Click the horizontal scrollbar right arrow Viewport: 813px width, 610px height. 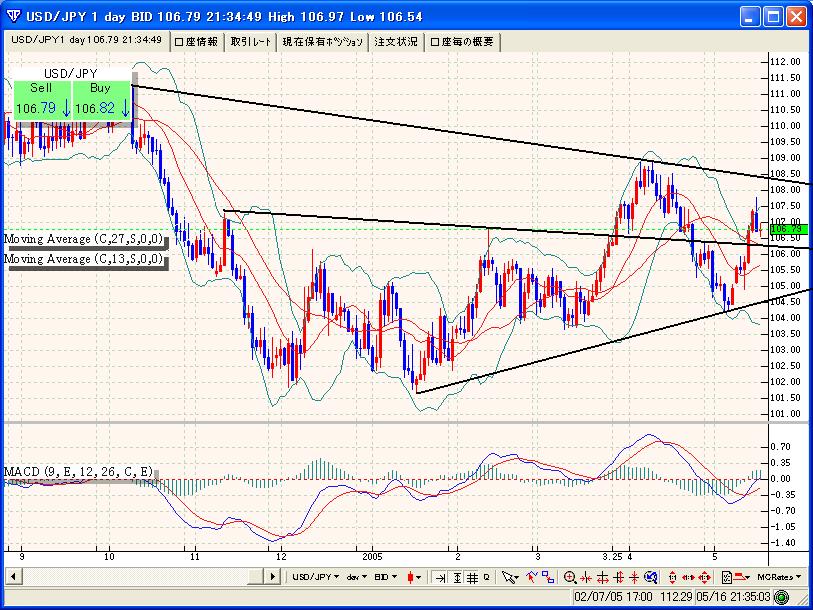point(273,577)
